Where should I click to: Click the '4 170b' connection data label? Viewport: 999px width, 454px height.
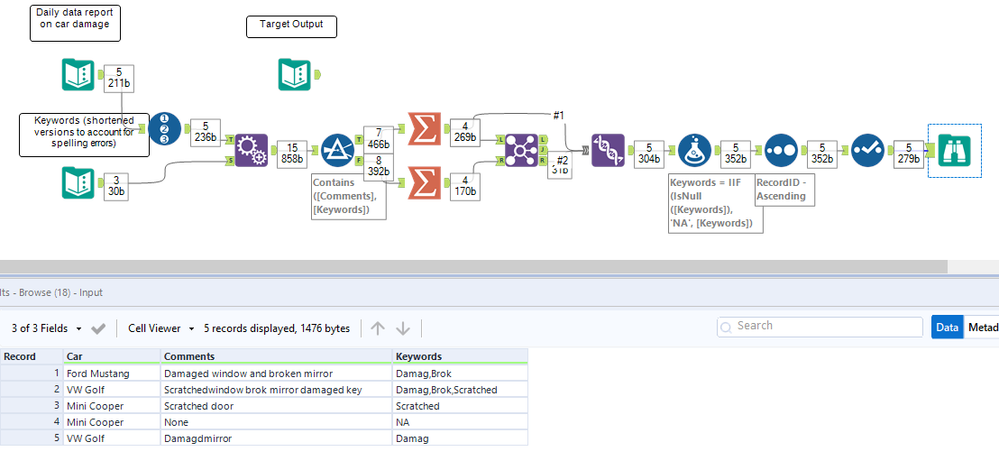pyautogui.click(x=466, y=186)
